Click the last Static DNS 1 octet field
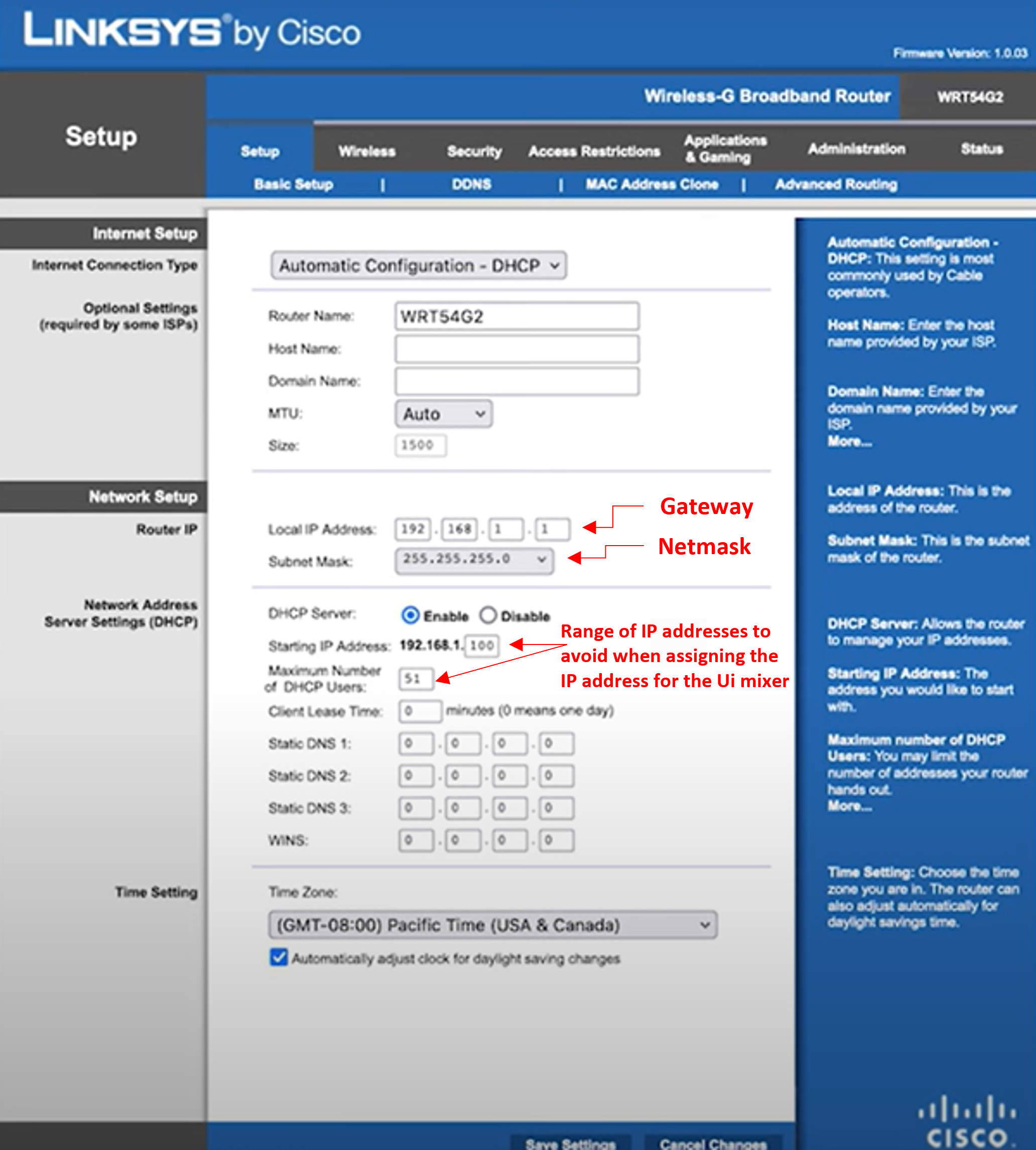The image size is (1036, 1150). click(556, 743)
